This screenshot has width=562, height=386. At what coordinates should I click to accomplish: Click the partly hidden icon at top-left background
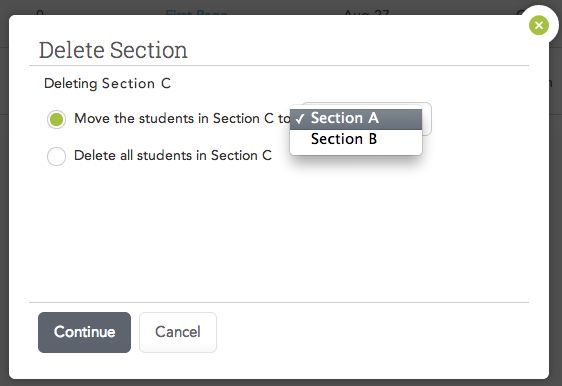tap(40, 13)
